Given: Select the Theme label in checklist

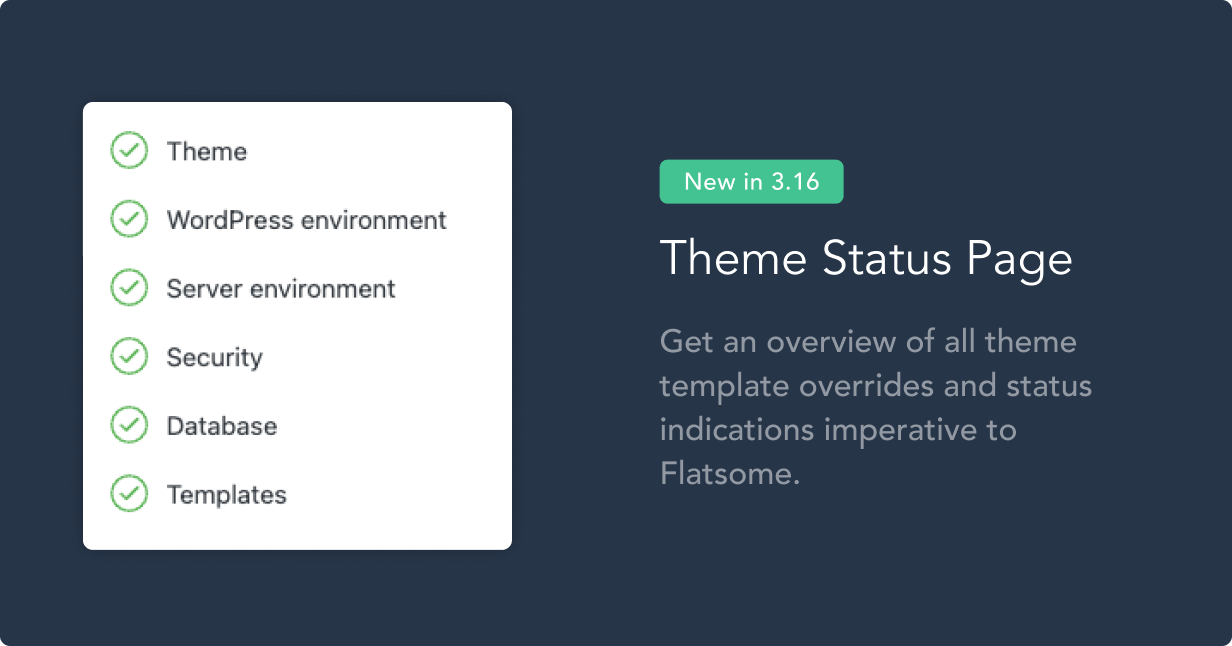Looking at the screenshot, I should (x=207, y=152).
